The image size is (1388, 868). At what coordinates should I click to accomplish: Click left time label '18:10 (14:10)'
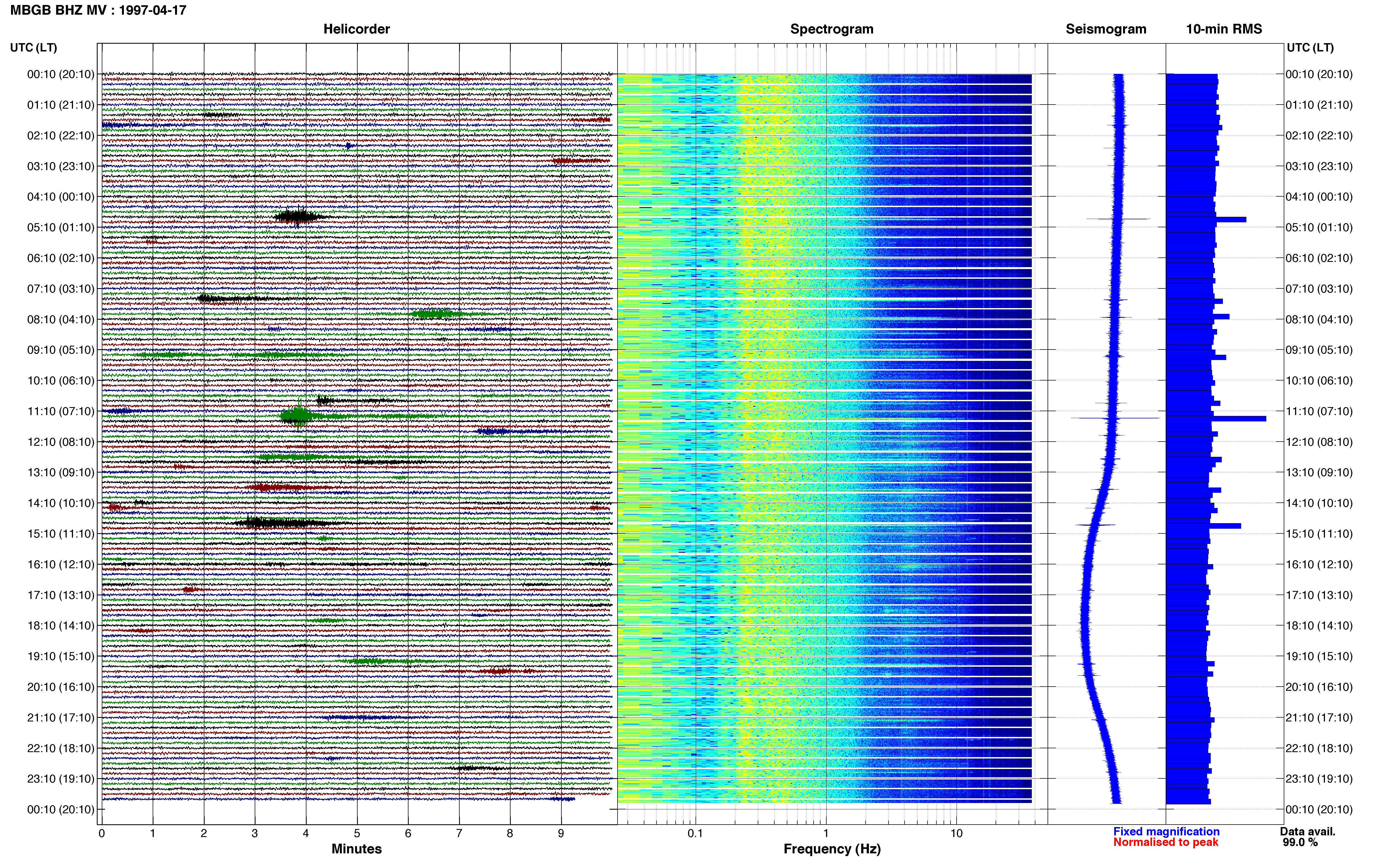coord(61,626)
